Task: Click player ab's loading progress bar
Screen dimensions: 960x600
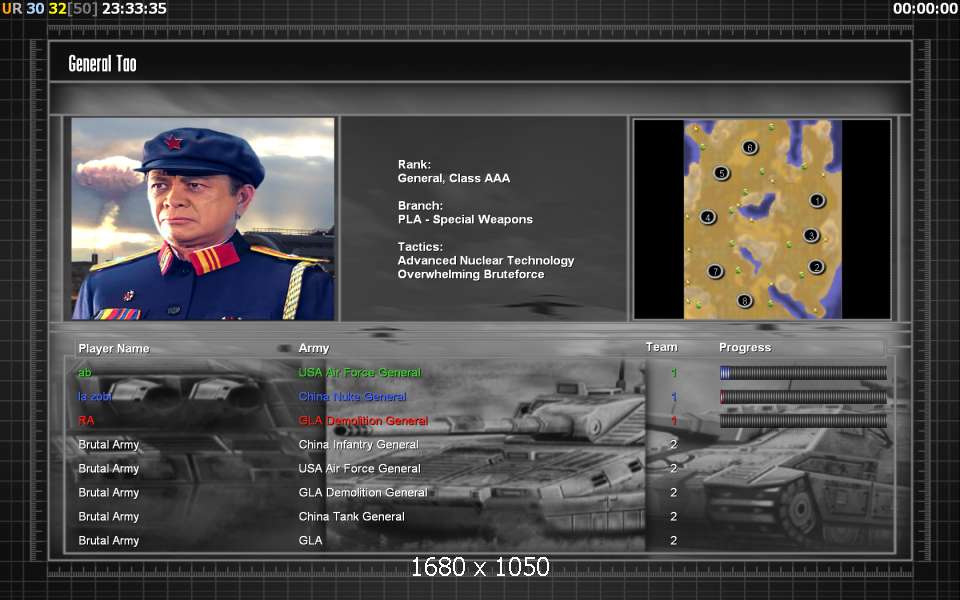Action: (x=803, y=373)
